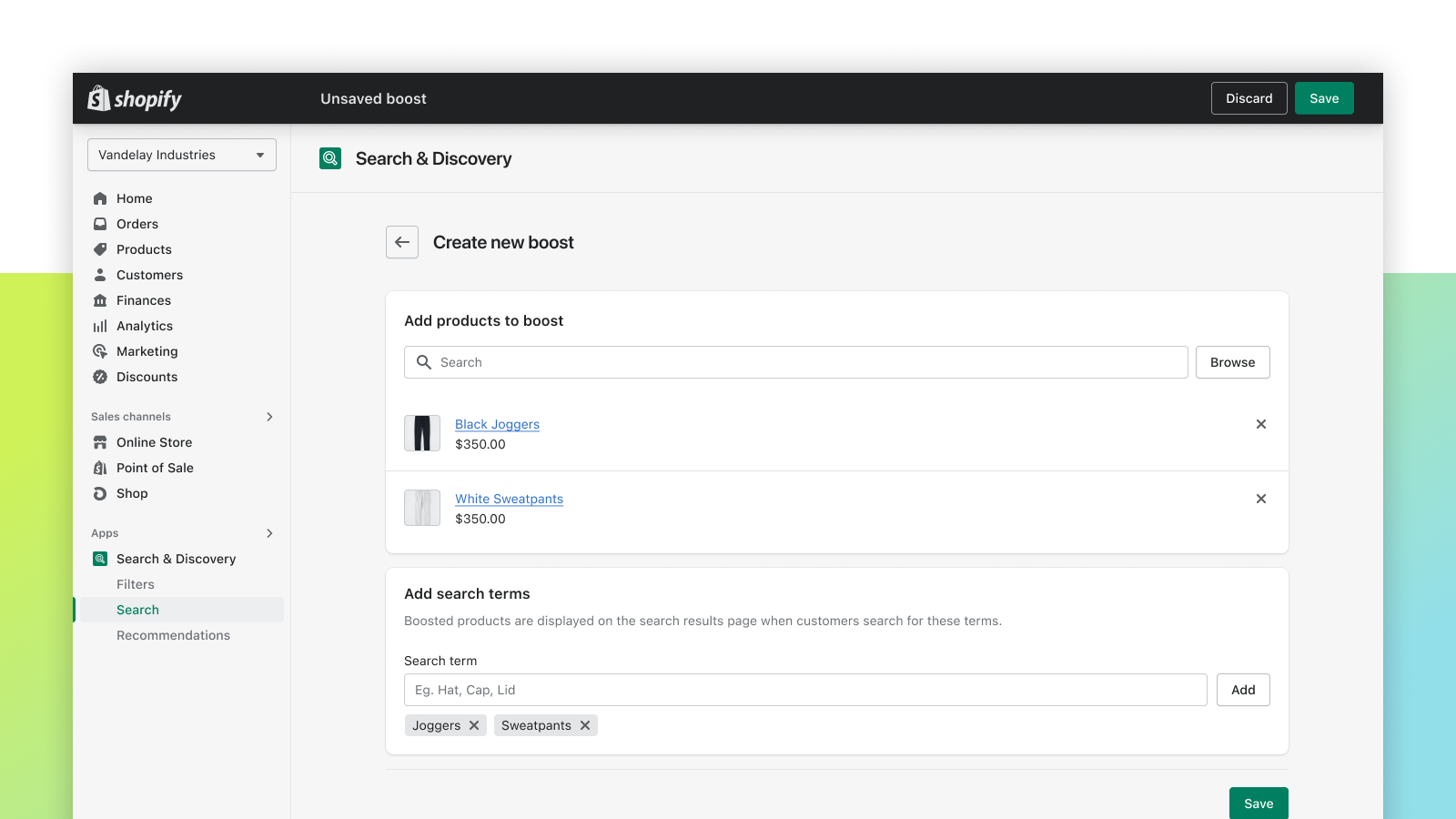Expand the Sales channels section
Viewport: 1456px width, 819px height.
tap(269, 417)
